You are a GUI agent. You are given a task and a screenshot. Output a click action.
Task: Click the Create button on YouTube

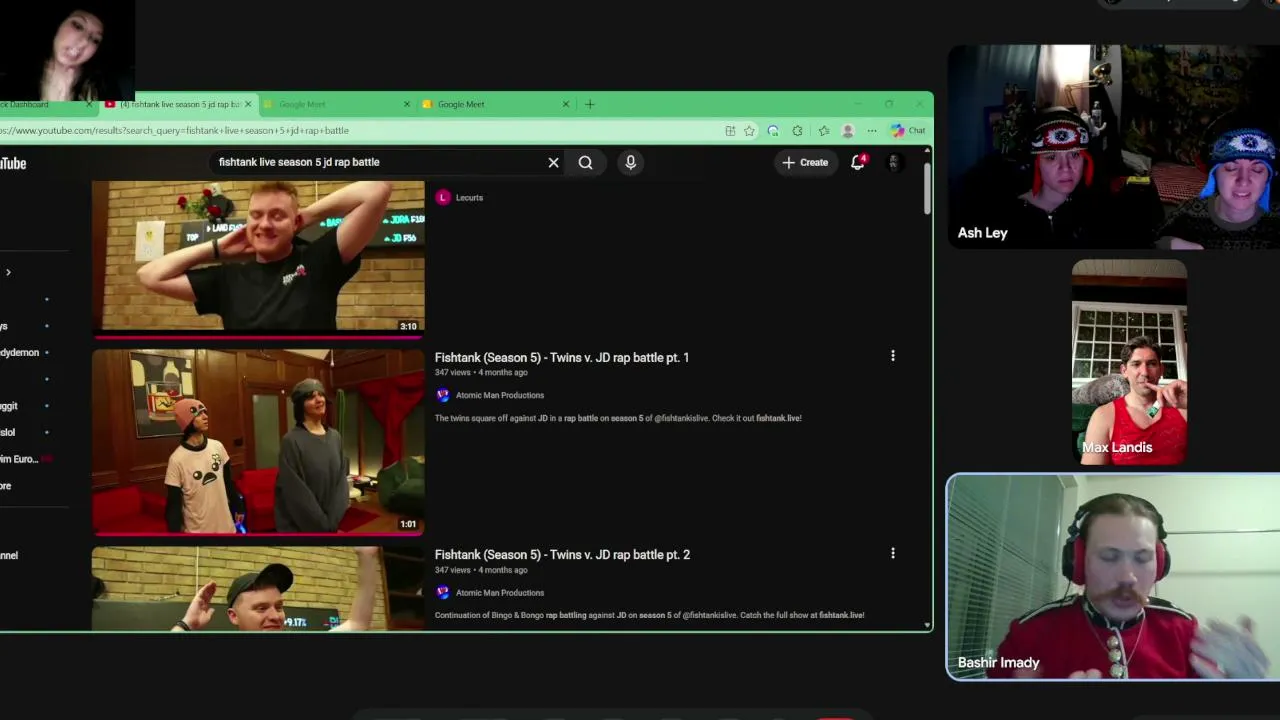click(x=805, y=162)
